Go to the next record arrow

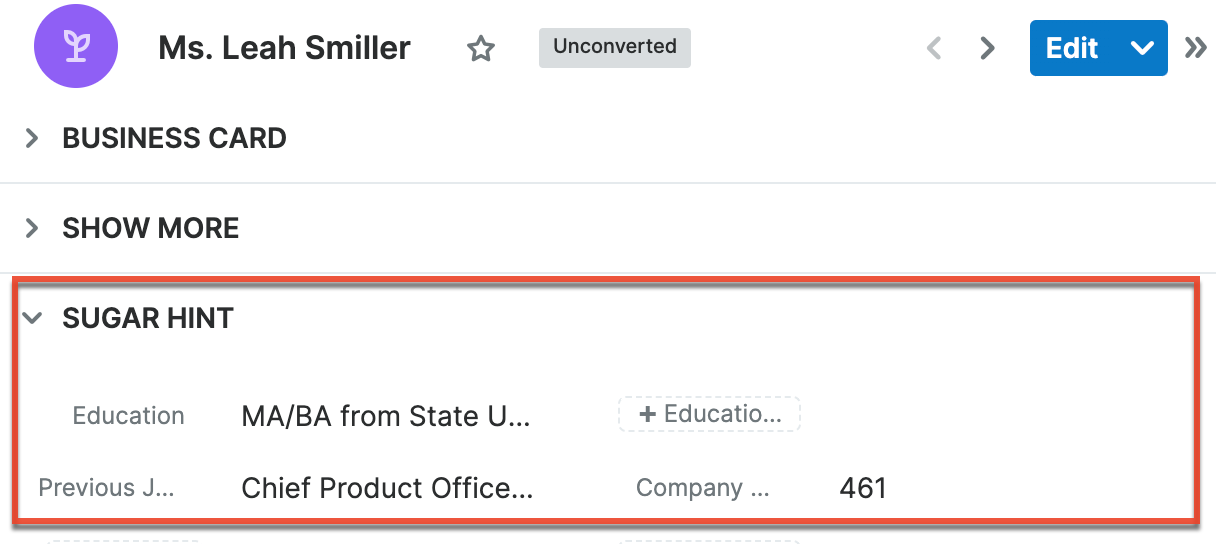(988, 48)
